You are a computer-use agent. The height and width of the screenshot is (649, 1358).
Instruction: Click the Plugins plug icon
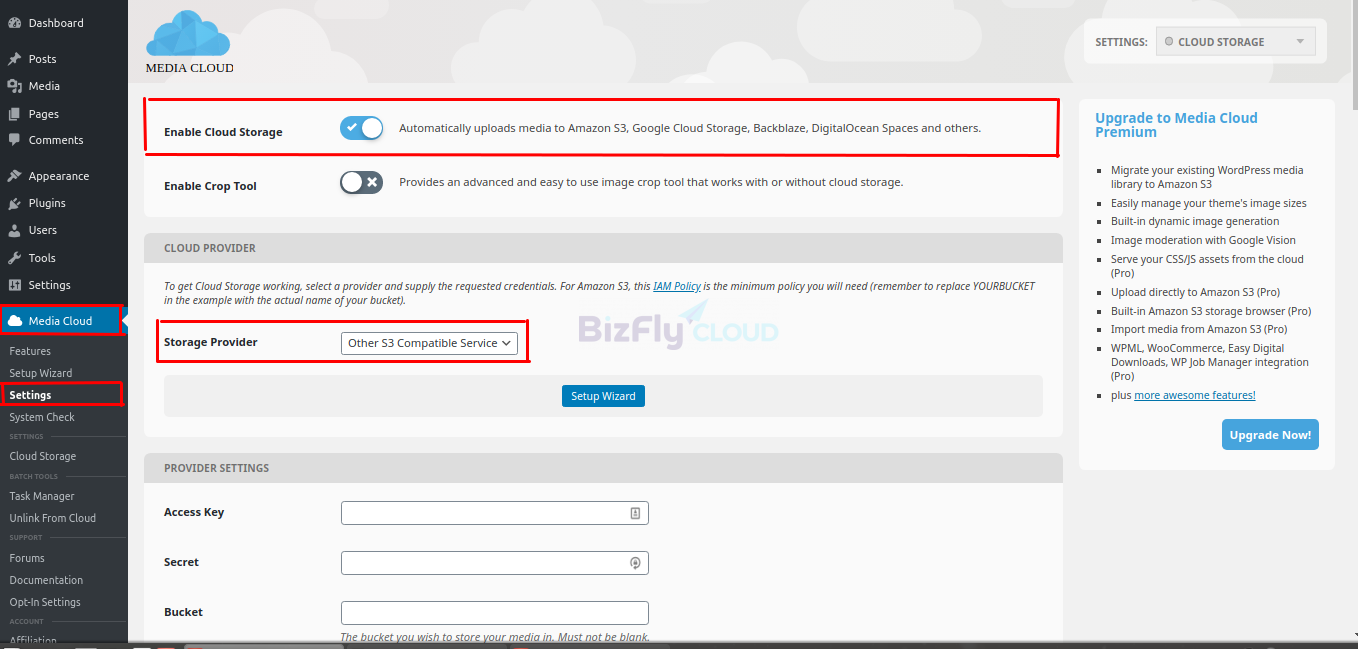[14, 203]
